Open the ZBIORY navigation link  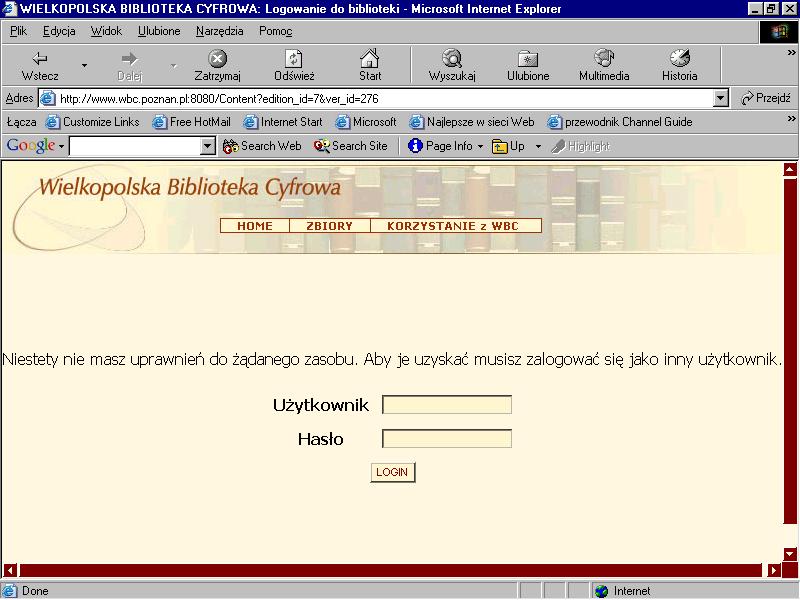point(330,226)
